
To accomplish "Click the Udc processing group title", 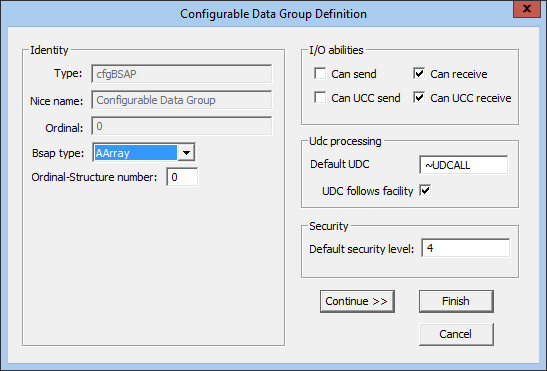I will [345, 141].
